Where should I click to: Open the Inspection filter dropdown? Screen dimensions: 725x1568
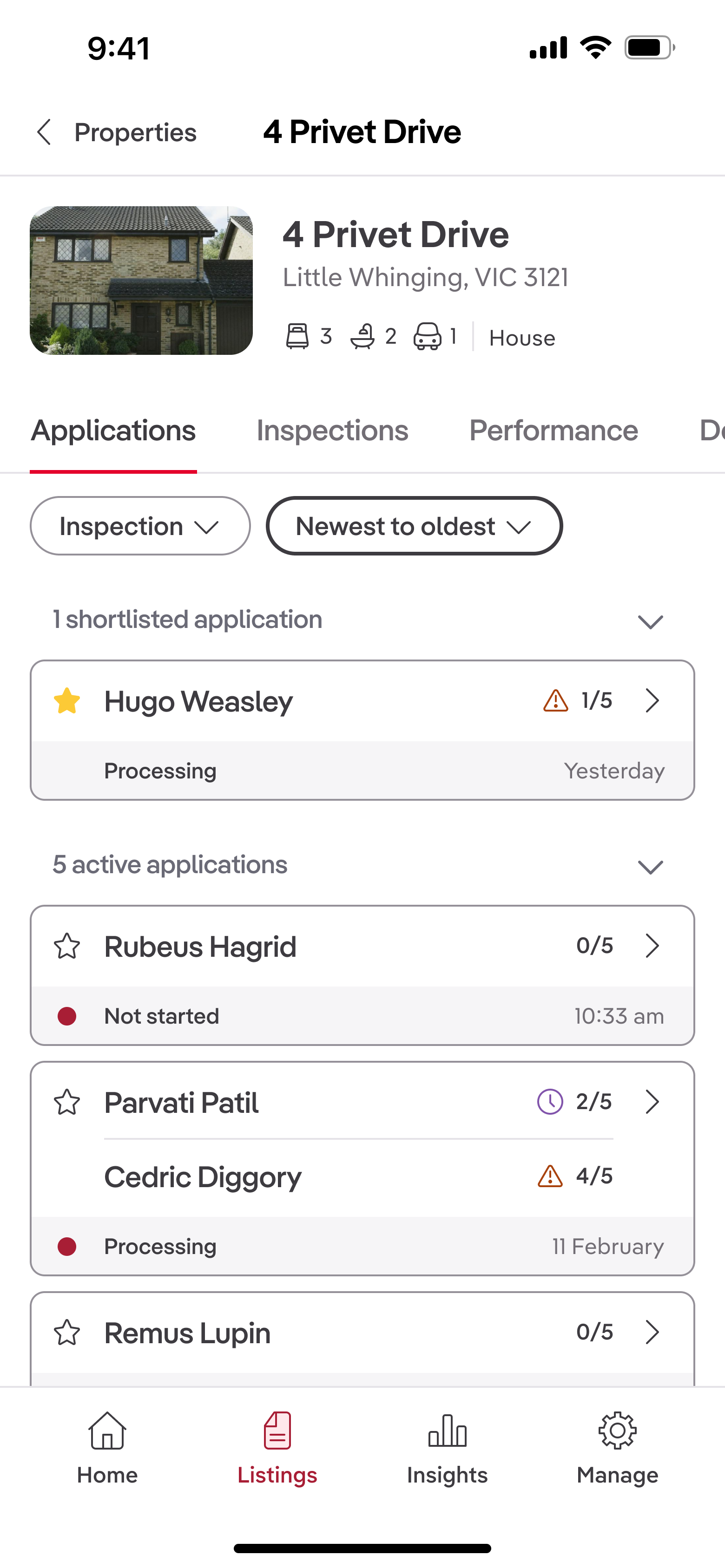coord(139,526)
